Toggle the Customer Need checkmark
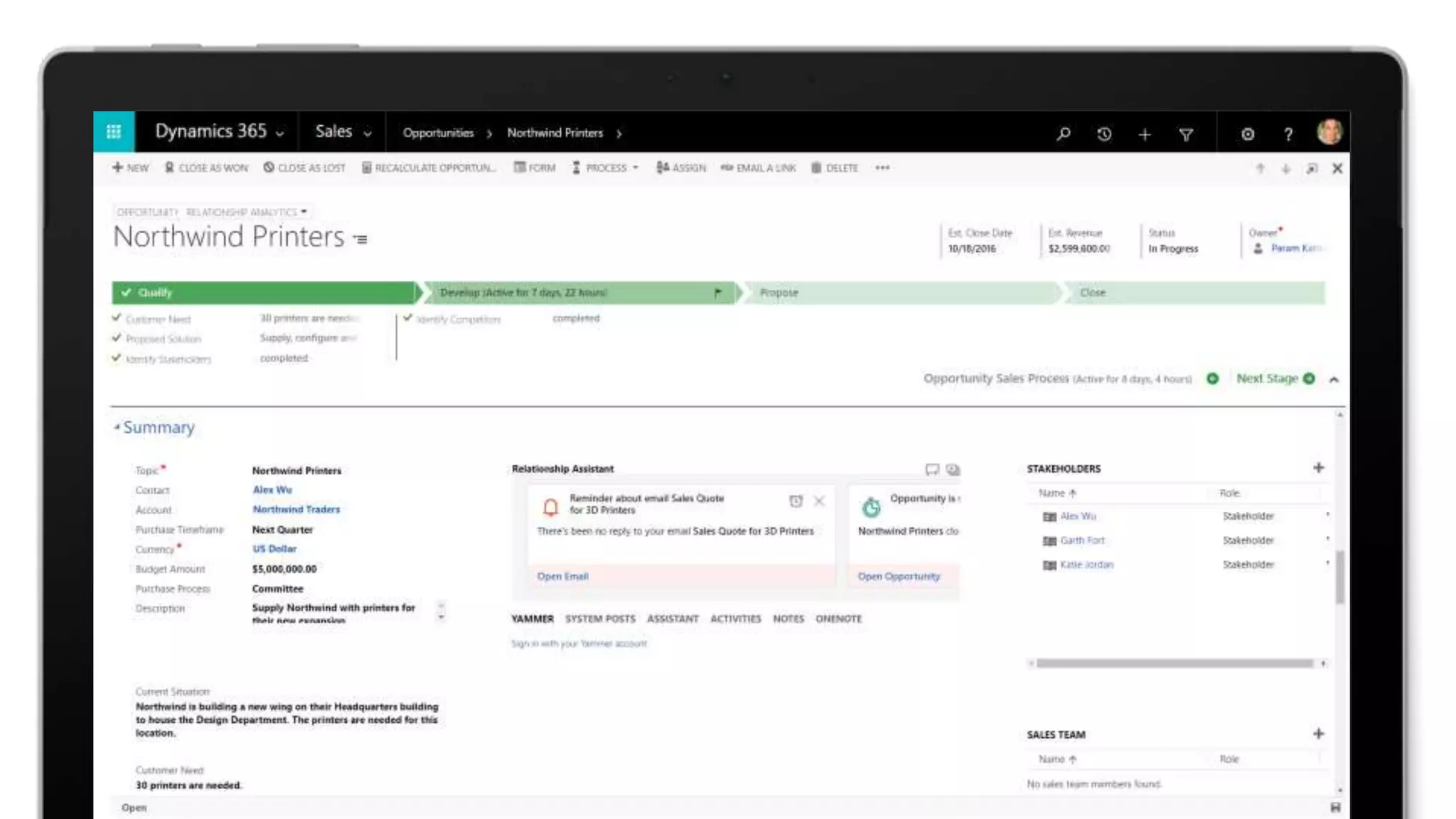Viewport: 1456px width, 819px height. (x=117, y=318)
